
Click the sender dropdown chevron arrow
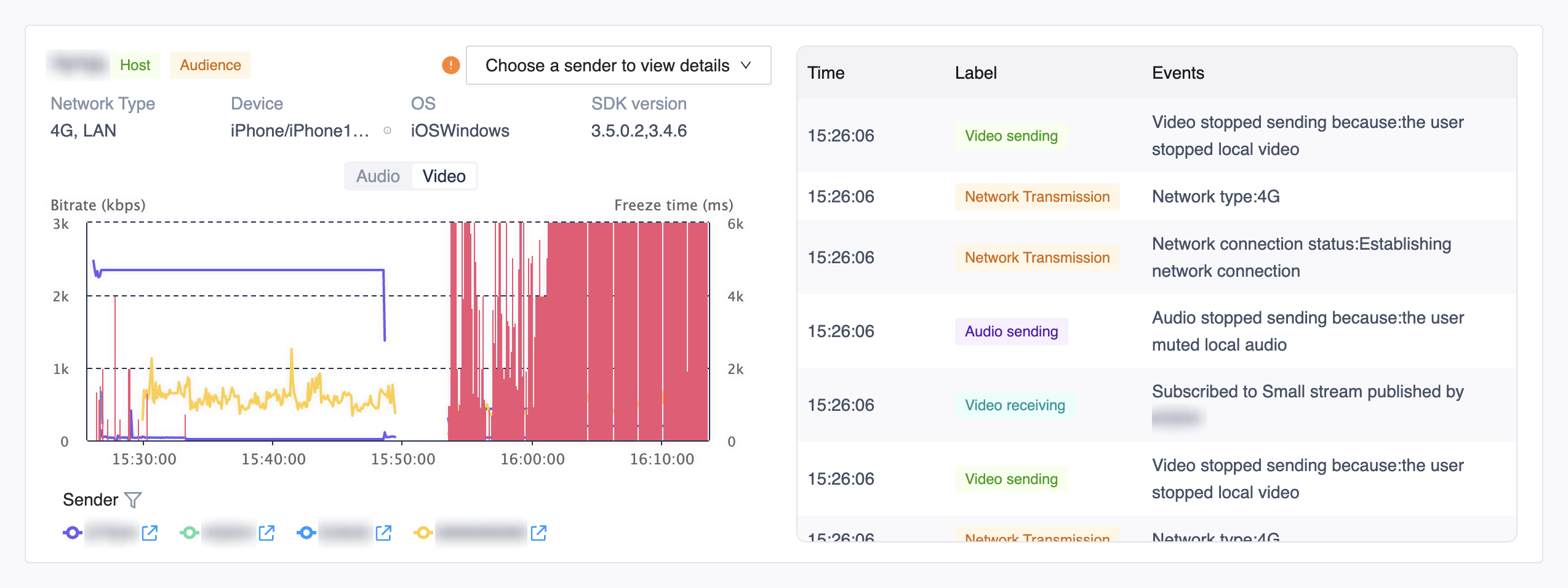746,65
